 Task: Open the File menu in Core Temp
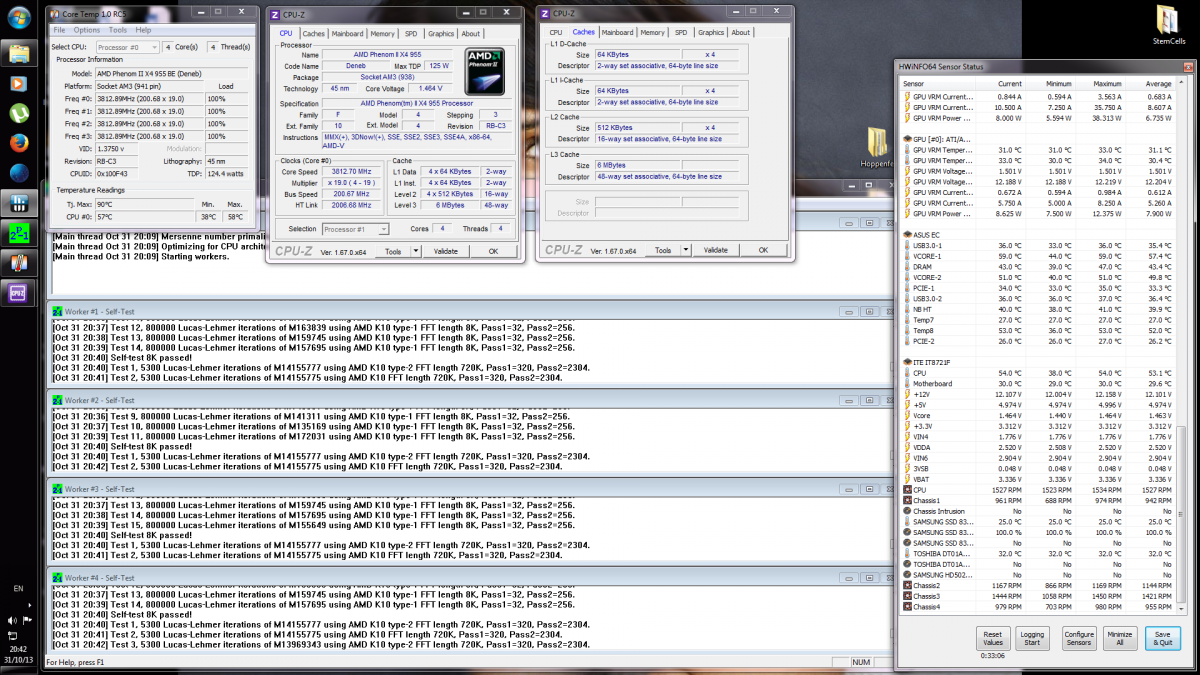59,30
